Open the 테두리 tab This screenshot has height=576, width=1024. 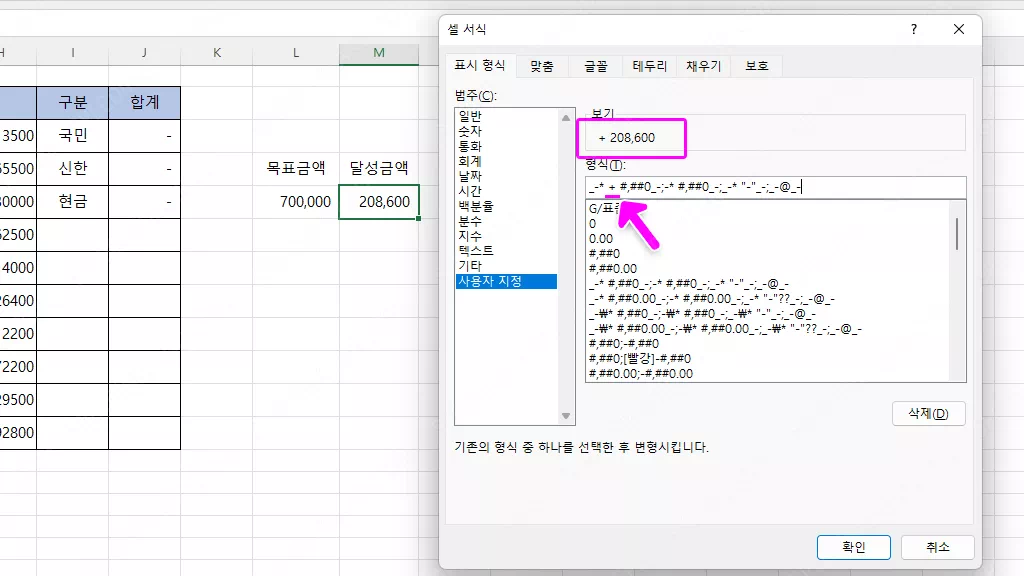pos(649,66)
